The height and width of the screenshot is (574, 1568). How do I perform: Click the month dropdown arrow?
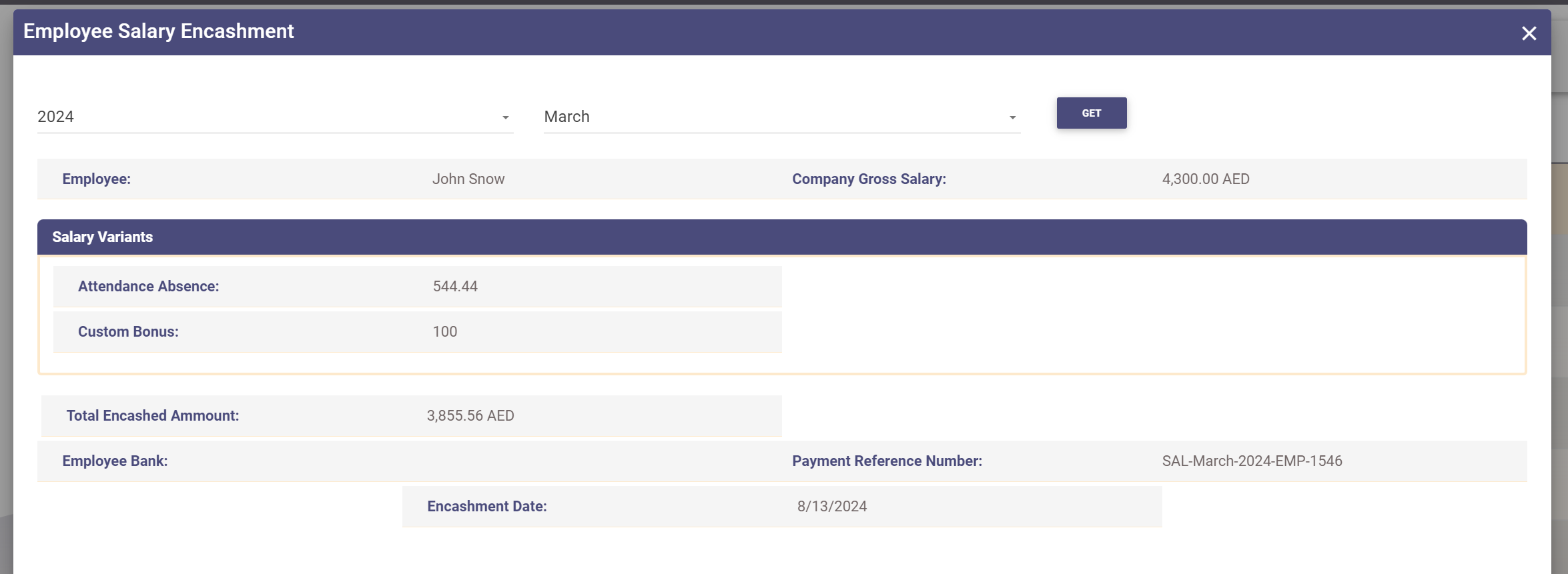(x=1013, y=117)
